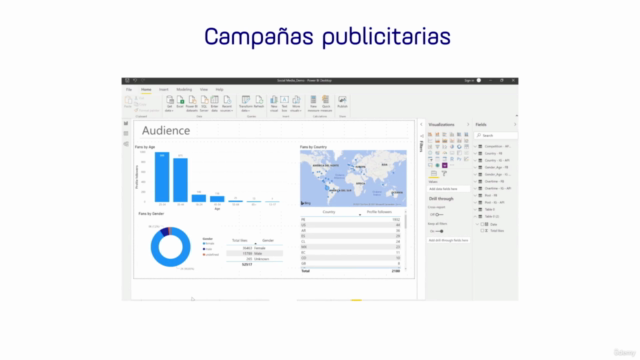Select the line chart visualization icon
Screen dimensions: 640x360
[x=430, y=140]
